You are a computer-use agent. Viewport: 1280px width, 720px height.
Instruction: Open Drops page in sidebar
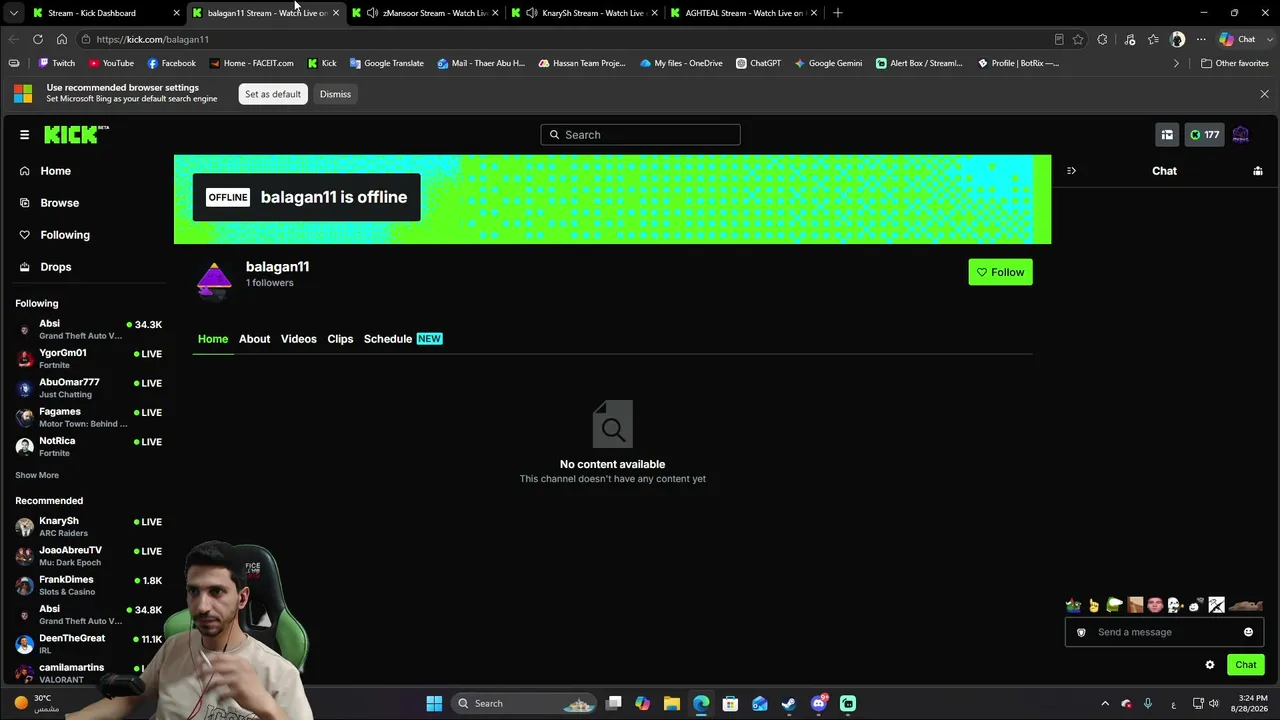click(56, 267)
